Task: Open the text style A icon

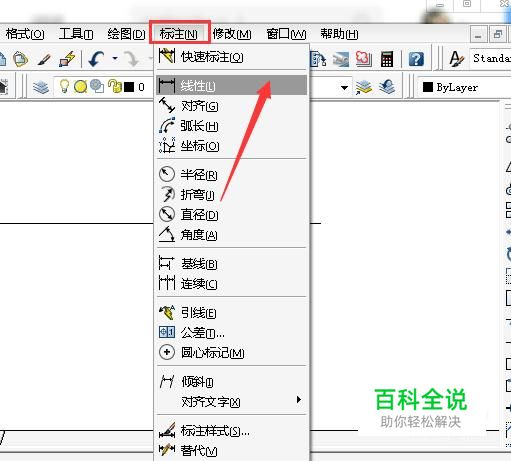Action: click(x=456, y=59)
